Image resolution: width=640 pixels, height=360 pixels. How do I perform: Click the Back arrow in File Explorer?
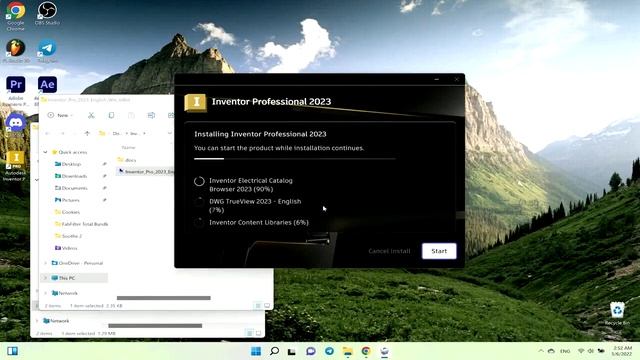pyautogui.click(x=47, y=133)
